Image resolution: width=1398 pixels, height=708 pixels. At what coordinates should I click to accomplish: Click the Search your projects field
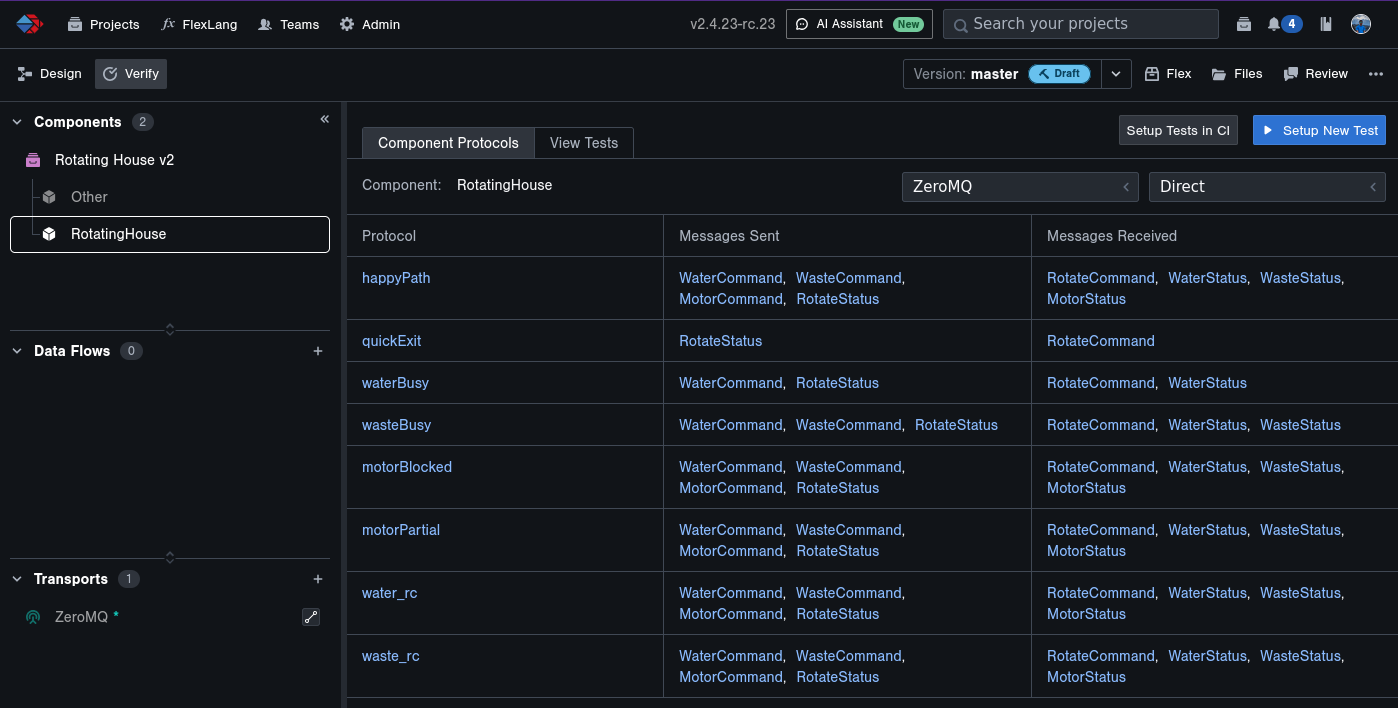[x=1080, y=24]
